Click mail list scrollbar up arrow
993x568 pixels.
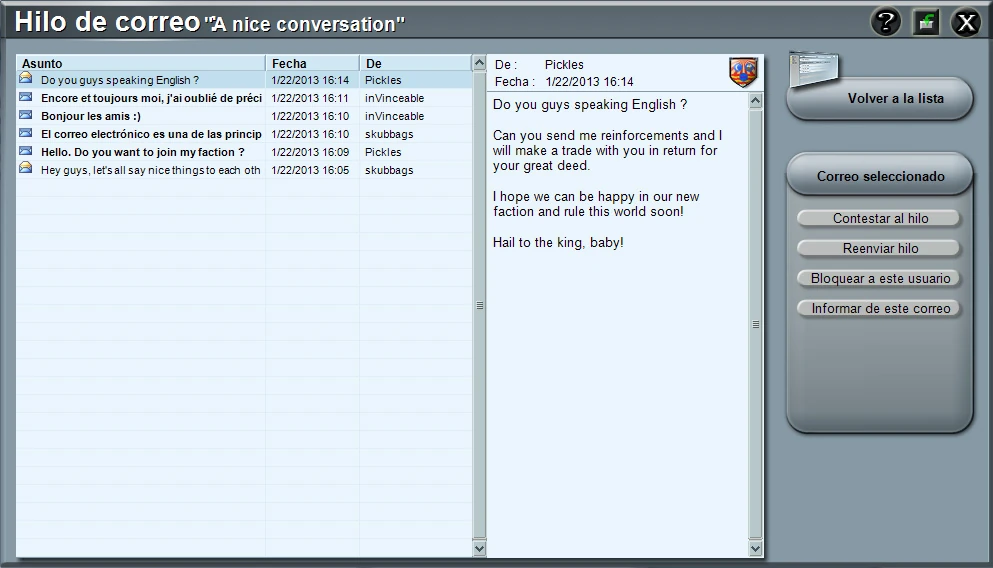tap(479, 63)
